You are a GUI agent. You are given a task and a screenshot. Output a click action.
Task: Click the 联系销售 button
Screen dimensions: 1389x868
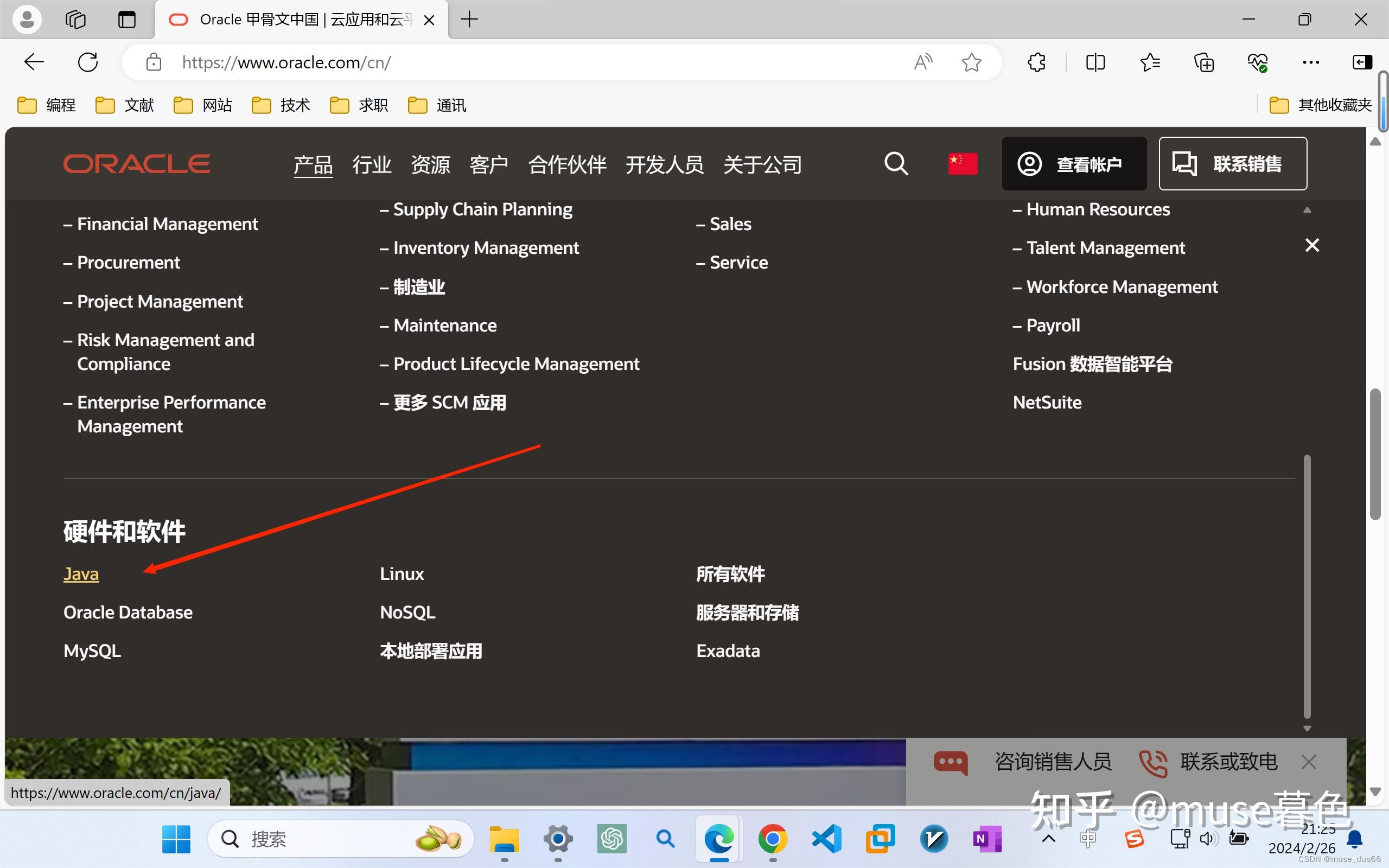click(x=1233, y=164)
